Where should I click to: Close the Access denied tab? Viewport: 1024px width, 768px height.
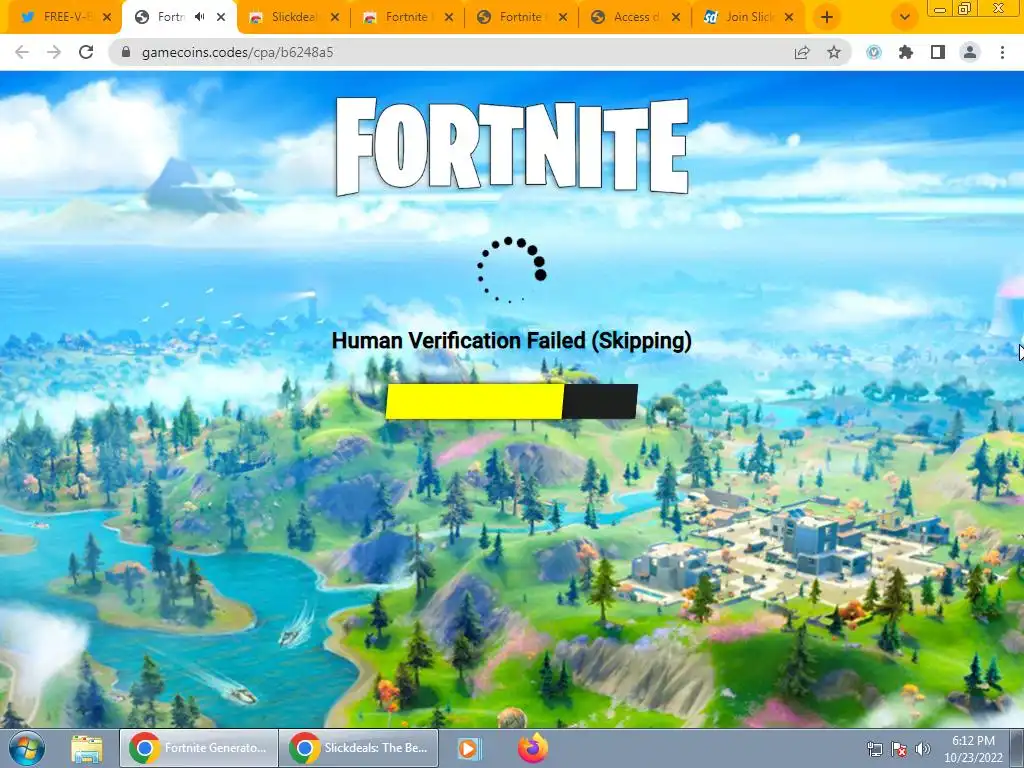(676, 18)
